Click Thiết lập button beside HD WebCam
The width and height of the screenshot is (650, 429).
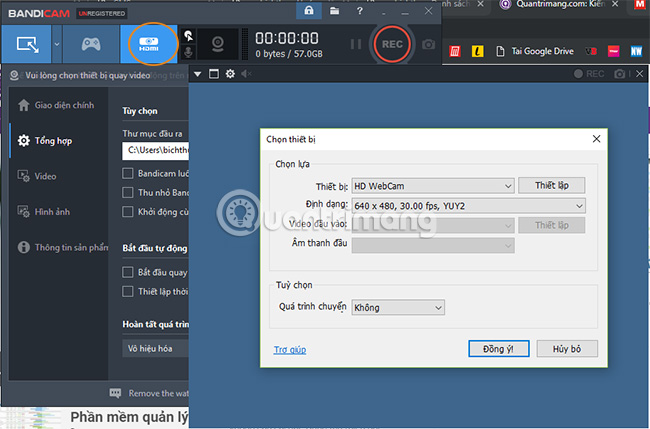[x=551, y=185]
